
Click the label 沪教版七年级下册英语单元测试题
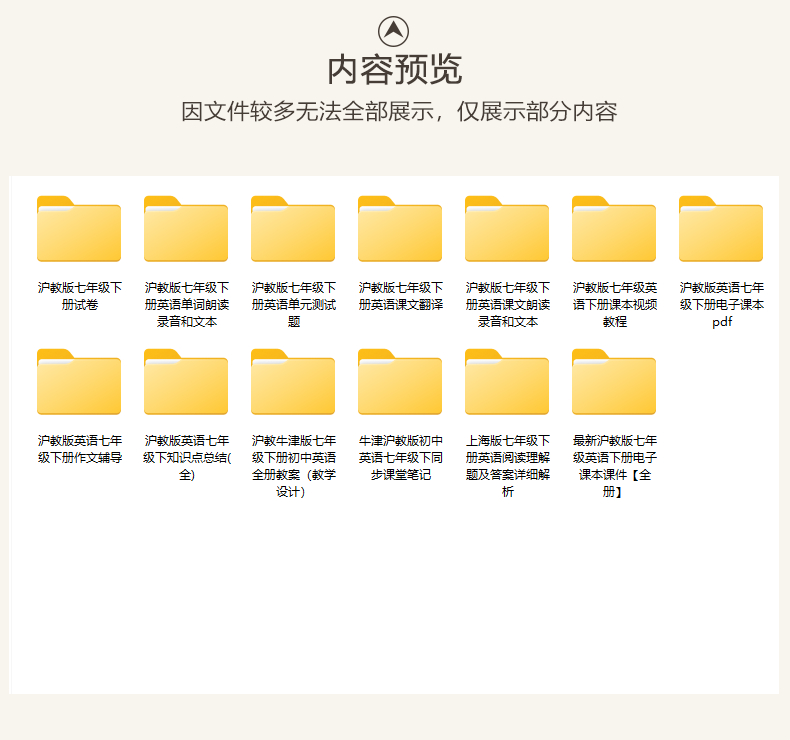294,305
